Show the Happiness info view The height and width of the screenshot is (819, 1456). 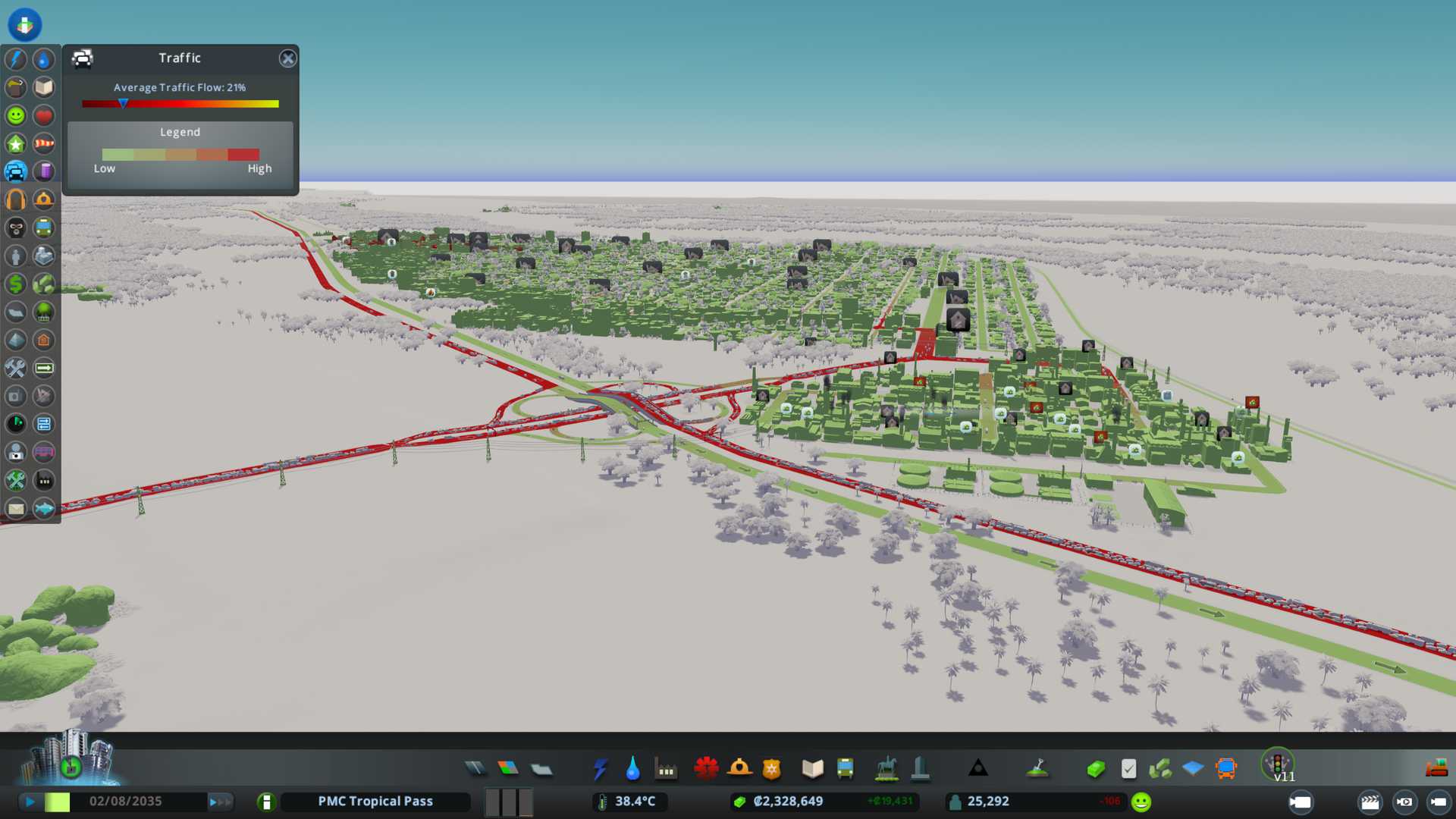point(16,115)
